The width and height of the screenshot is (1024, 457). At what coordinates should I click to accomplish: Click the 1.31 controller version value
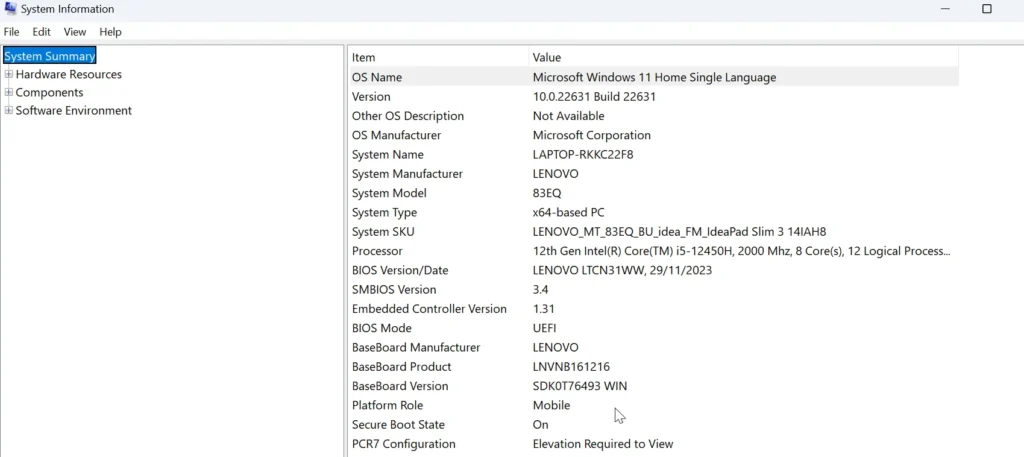[543, 309]
